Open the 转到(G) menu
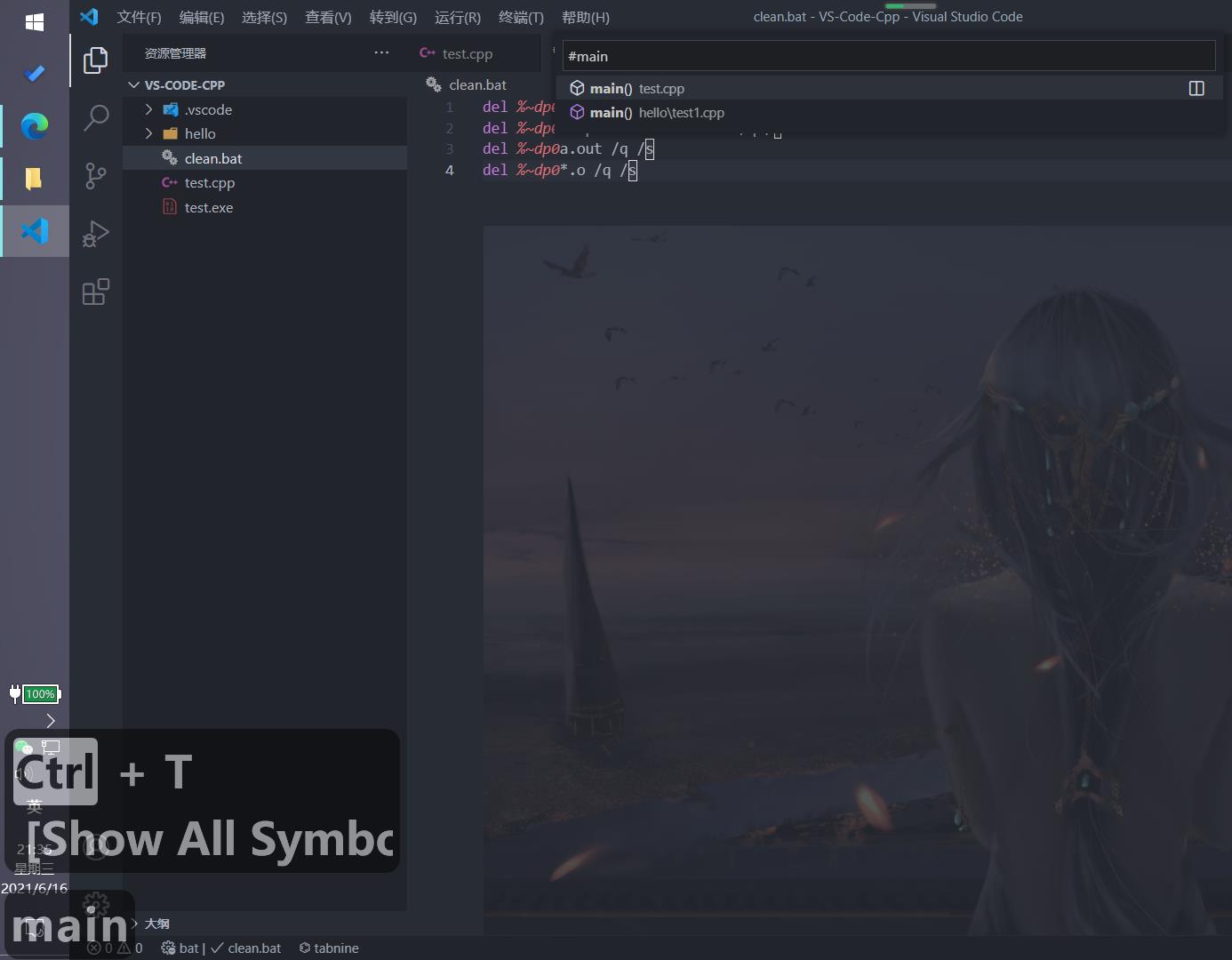This screenshot has width=1232, height=960. coord(393,17)
